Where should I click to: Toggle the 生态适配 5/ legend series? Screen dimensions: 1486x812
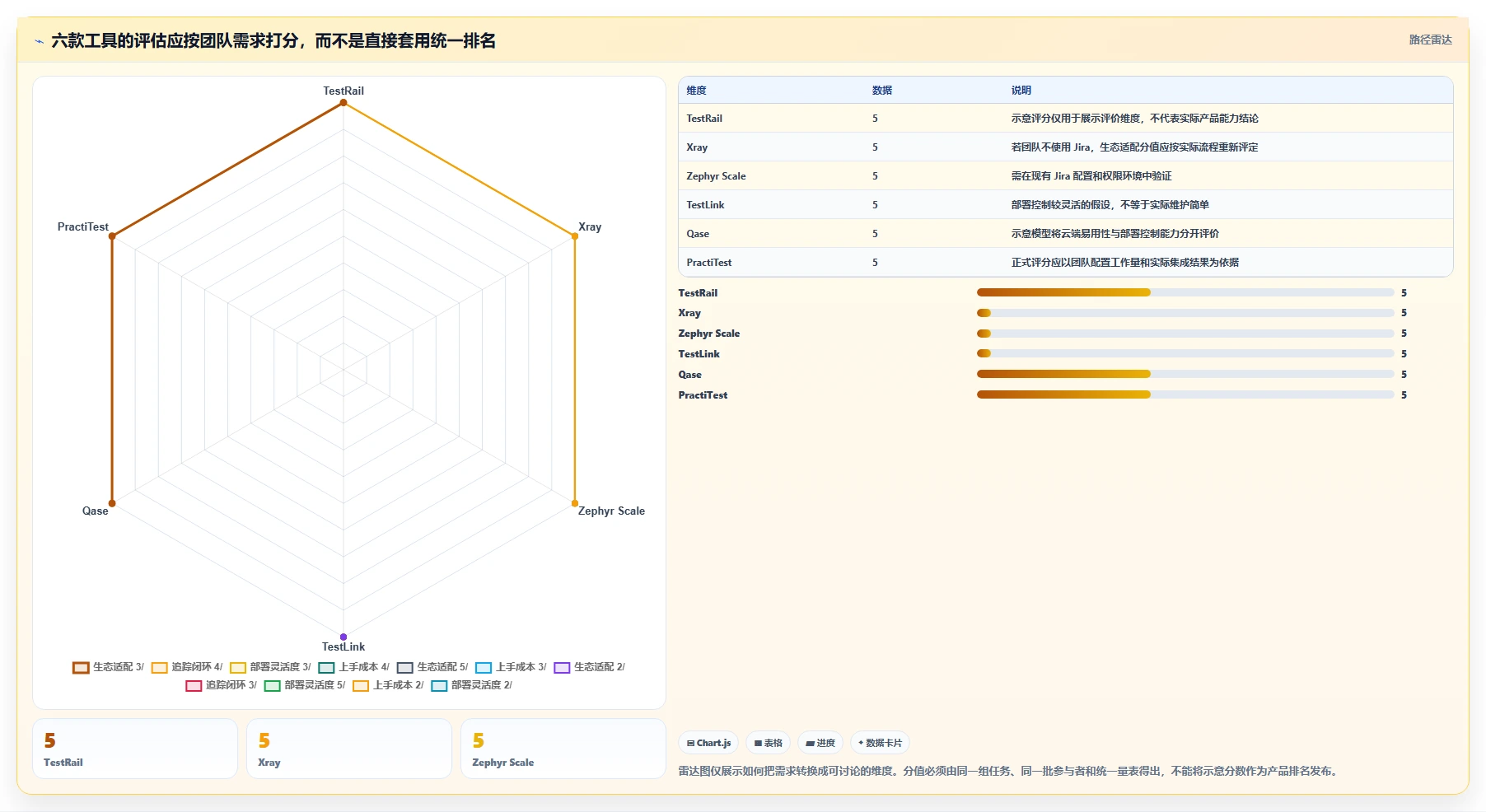[432, 667]
